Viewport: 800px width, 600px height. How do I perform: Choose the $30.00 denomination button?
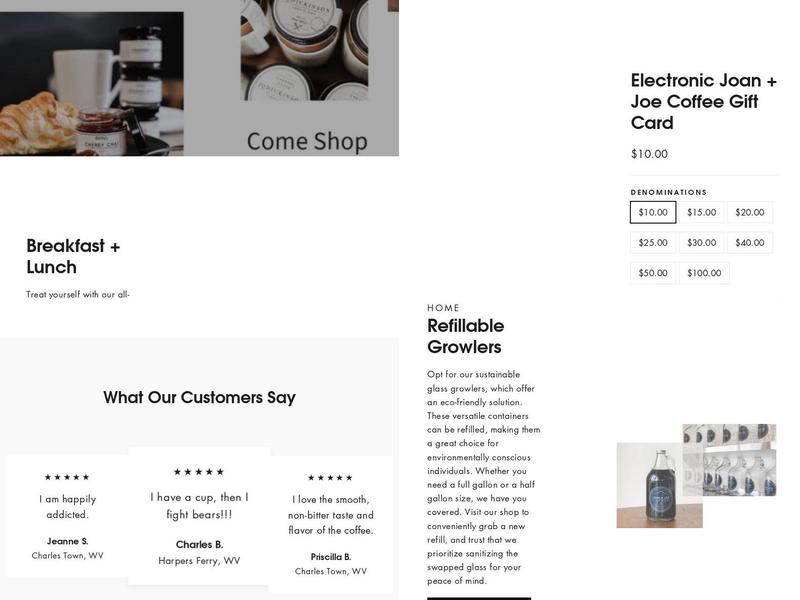(701, 243)
